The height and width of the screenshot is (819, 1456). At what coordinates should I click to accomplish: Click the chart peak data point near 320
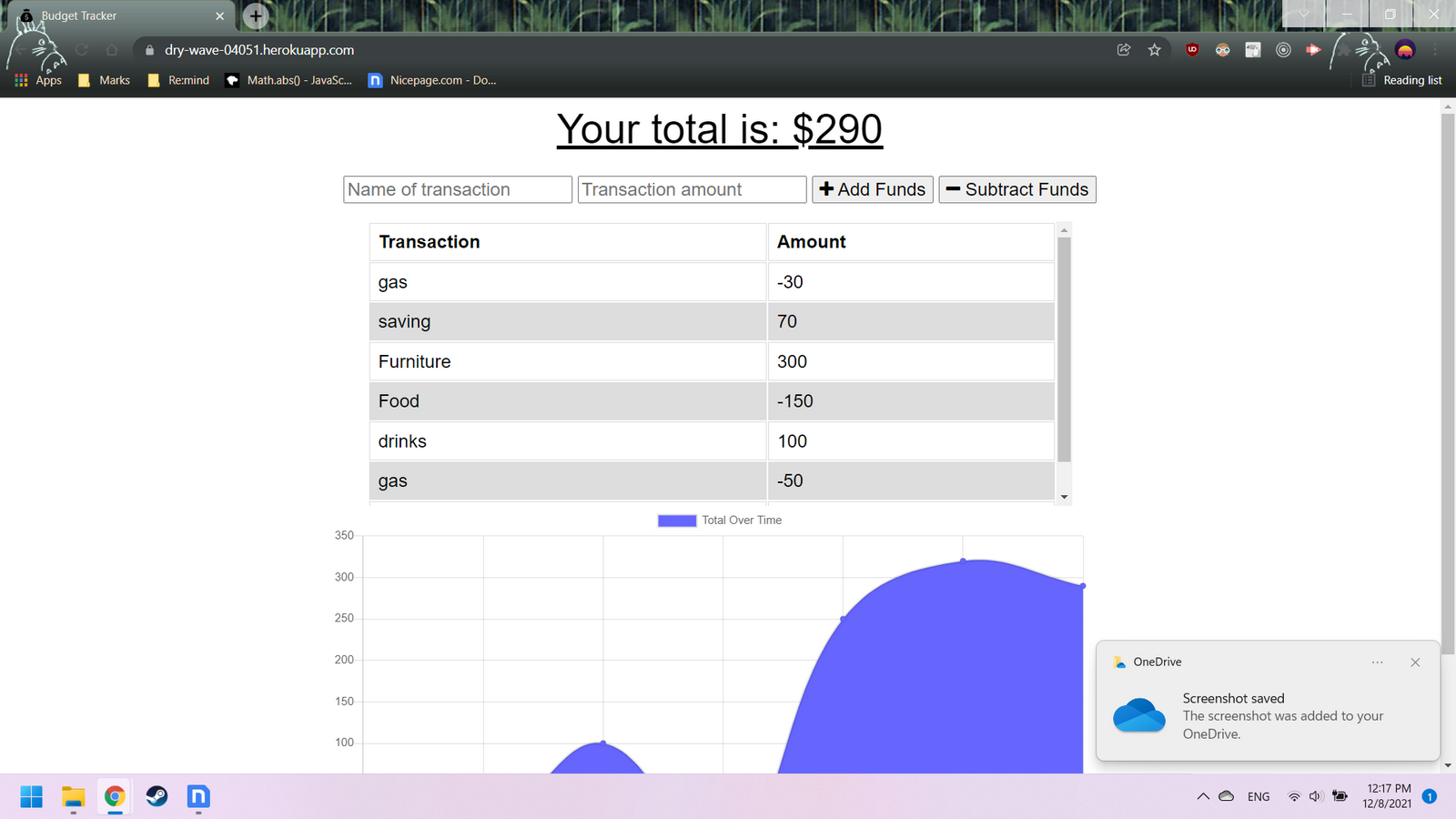point(963,561)
